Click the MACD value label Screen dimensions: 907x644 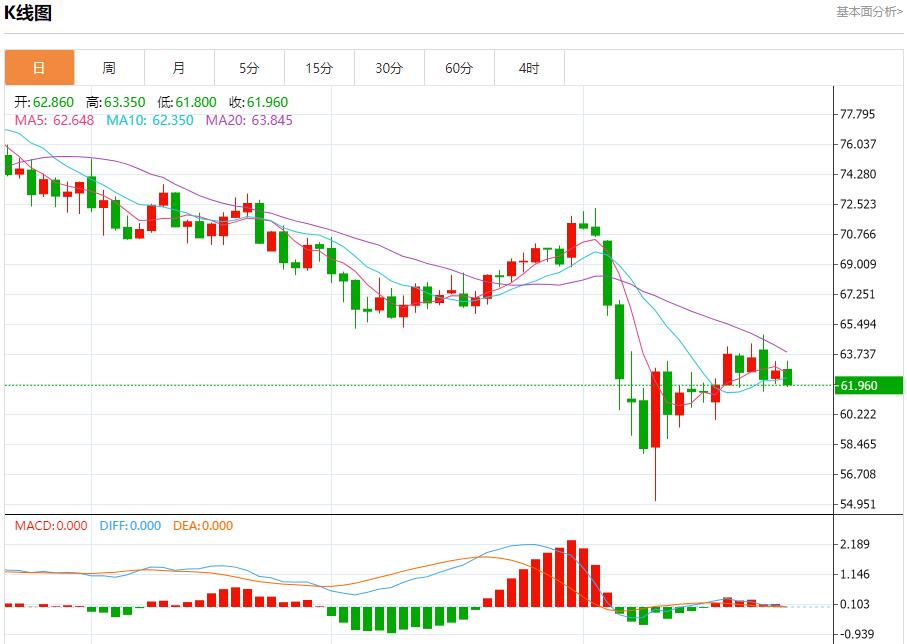tap(51, 526)
